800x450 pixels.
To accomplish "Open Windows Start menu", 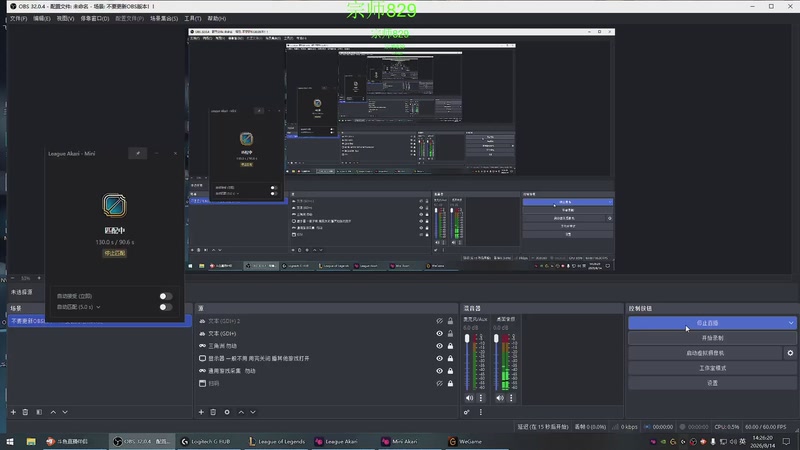I will pyautogui.click(x=10, y=441).
